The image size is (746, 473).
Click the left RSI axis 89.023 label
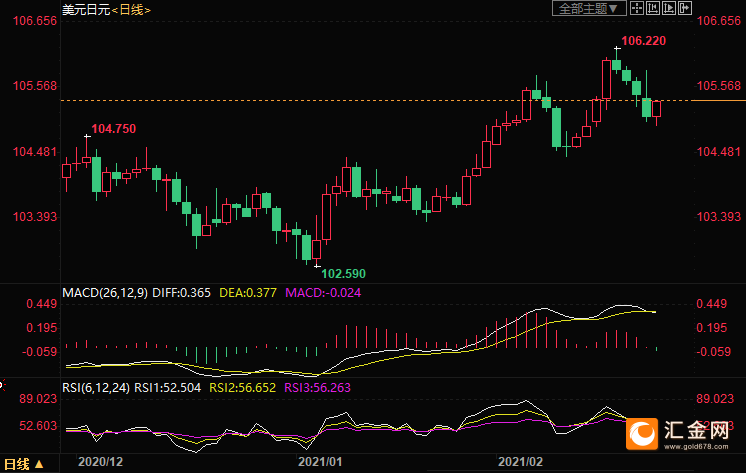pyautogui.click(x=38, y=399)
